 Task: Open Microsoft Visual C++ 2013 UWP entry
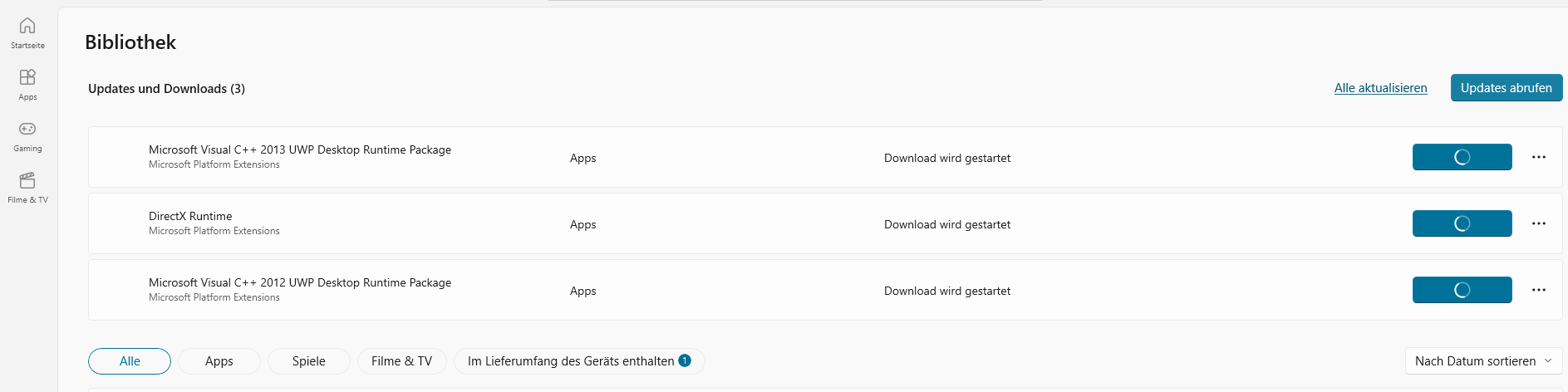tap(825, 157)
